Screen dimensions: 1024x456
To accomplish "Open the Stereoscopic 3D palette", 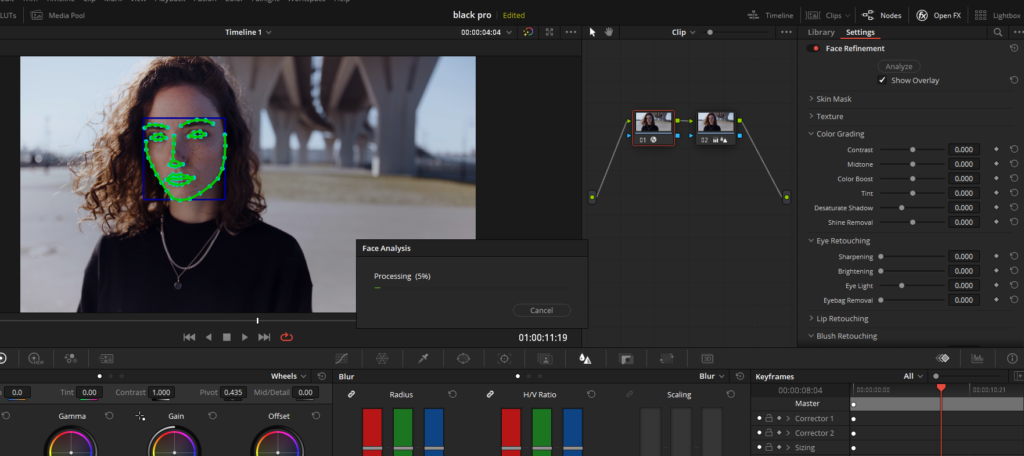I will click(707, 358).
